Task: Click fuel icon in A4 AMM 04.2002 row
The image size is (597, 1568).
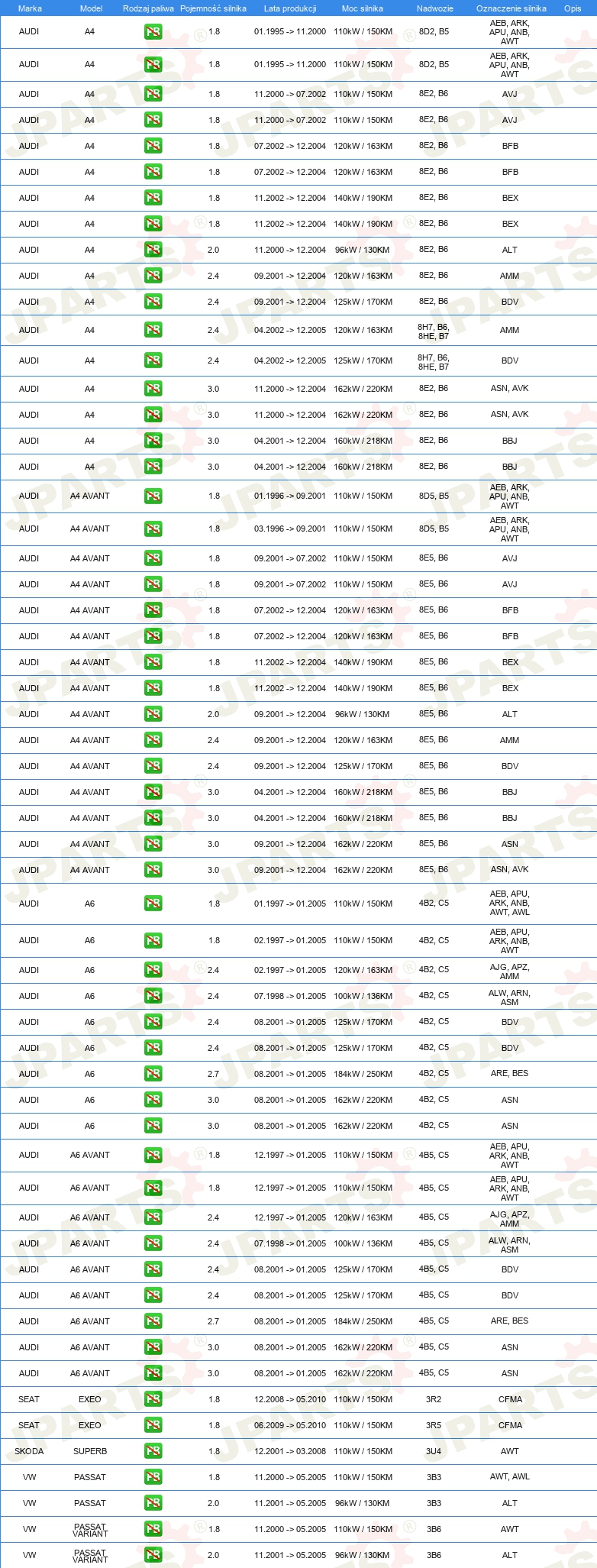Action: click(153, 330)
